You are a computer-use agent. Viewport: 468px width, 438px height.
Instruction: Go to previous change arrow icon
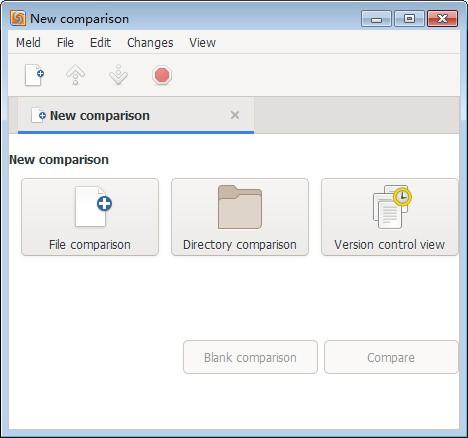coord(76,75)
